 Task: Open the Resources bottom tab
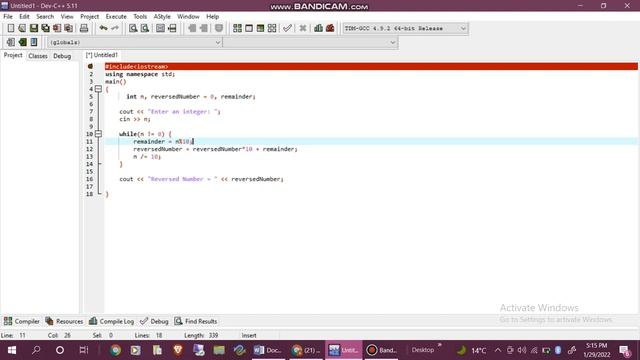pos(64,321)
